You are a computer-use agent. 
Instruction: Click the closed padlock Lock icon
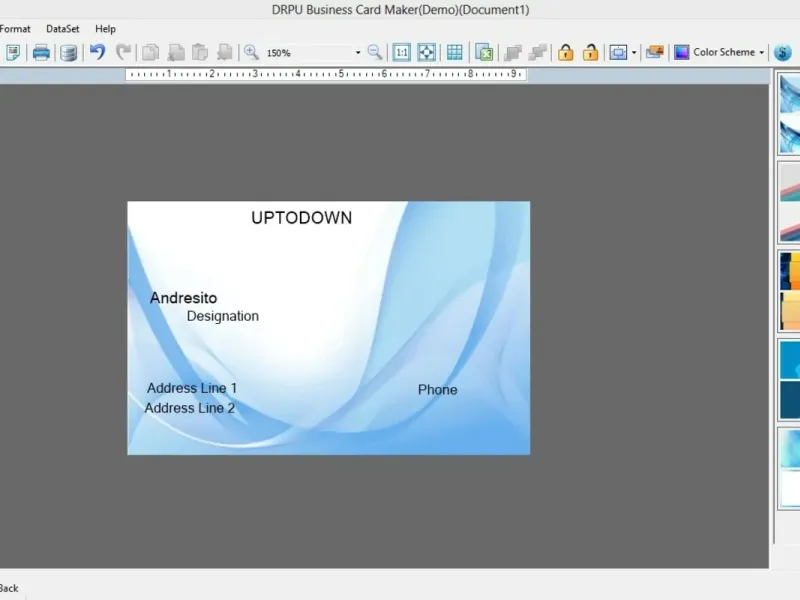[x=565, y=52]
